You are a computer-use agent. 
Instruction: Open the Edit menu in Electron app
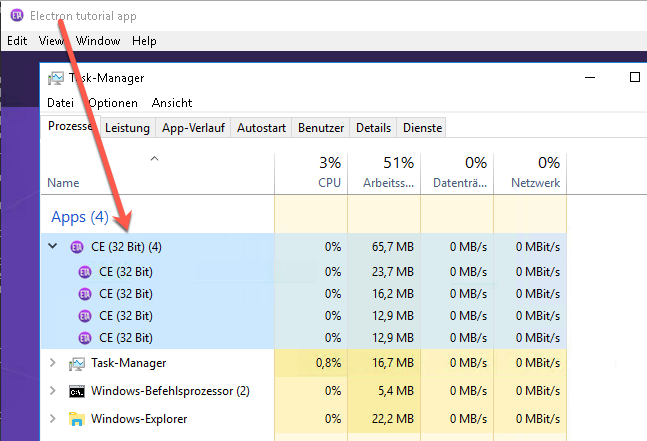click(x=17, y=41)
